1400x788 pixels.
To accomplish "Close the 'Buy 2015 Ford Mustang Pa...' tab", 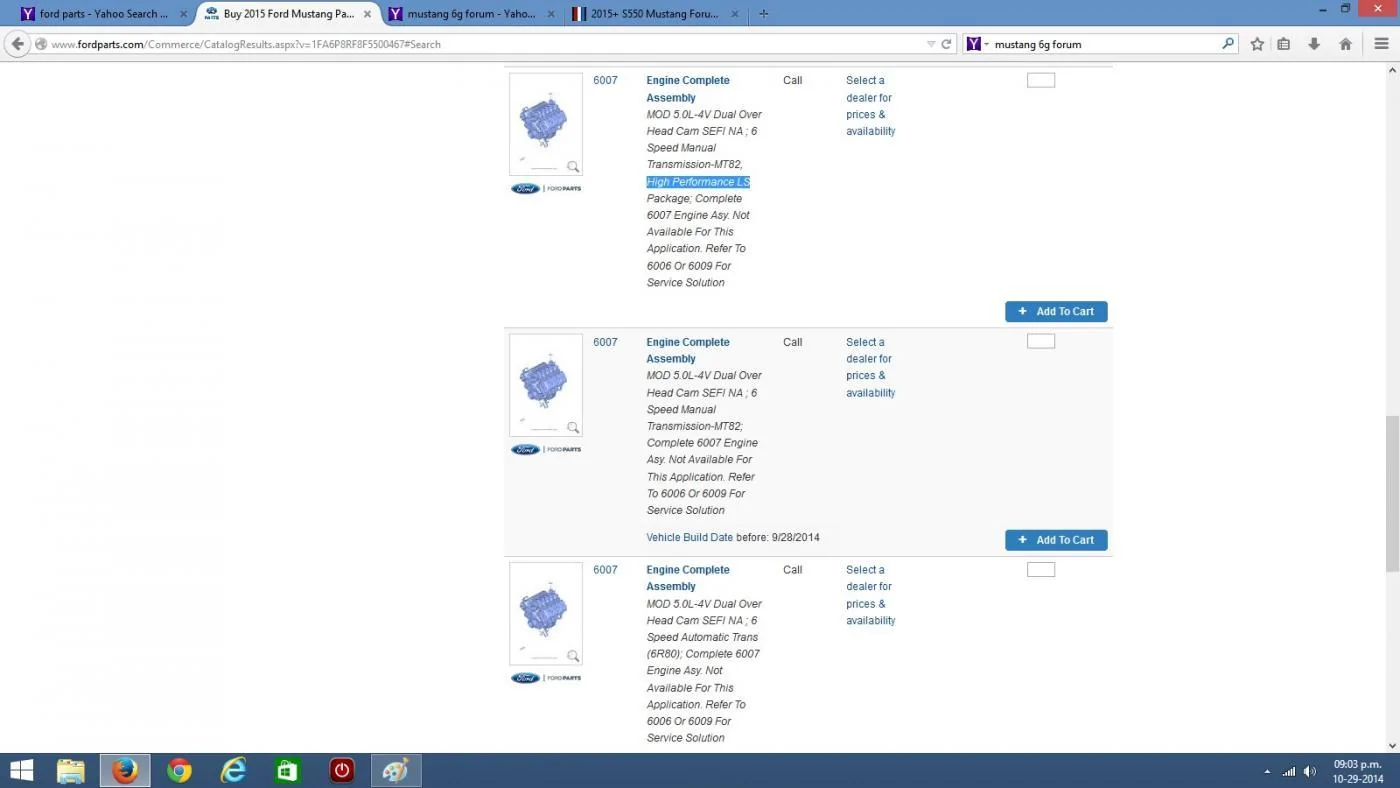I will coord(367,14).
